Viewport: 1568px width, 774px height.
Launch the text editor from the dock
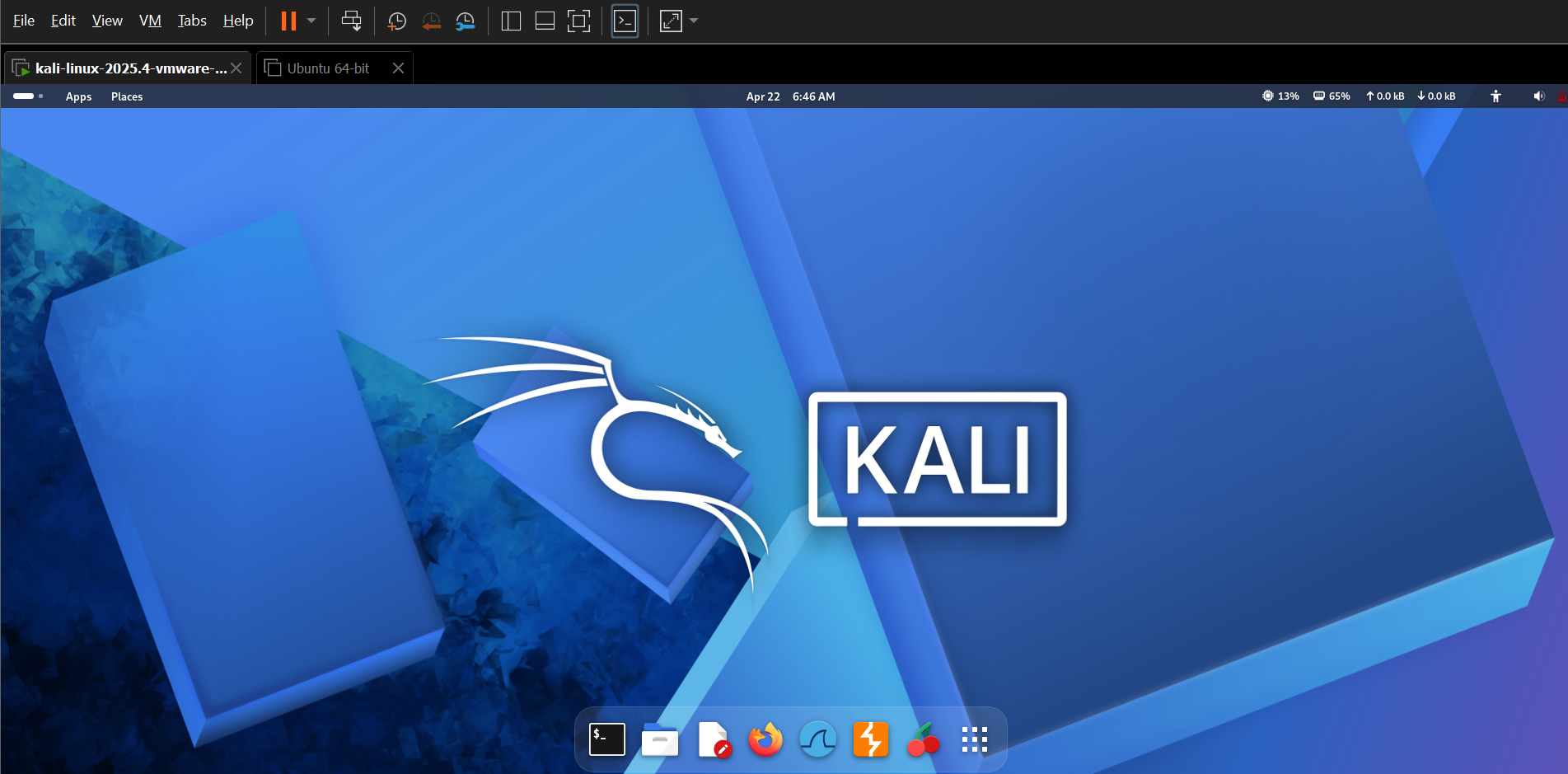point(714,739)
